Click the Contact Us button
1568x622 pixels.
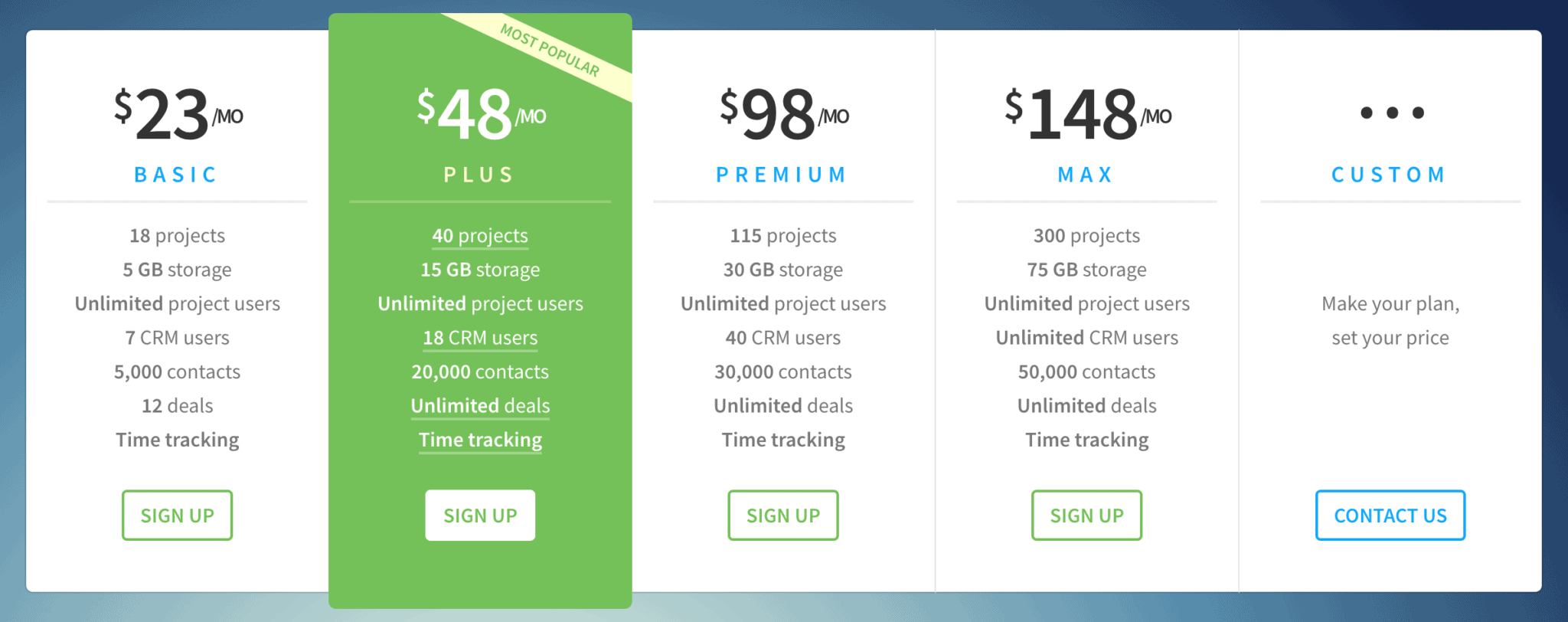[x=1390, y=516]
